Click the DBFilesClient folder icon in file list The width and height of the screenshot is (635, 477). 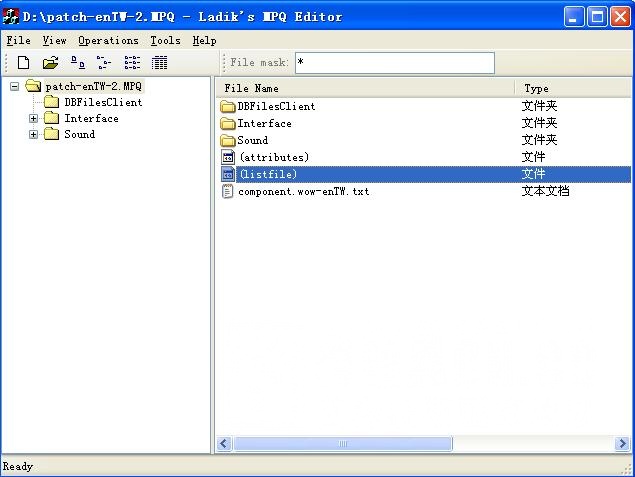click(x=228, y=106)
